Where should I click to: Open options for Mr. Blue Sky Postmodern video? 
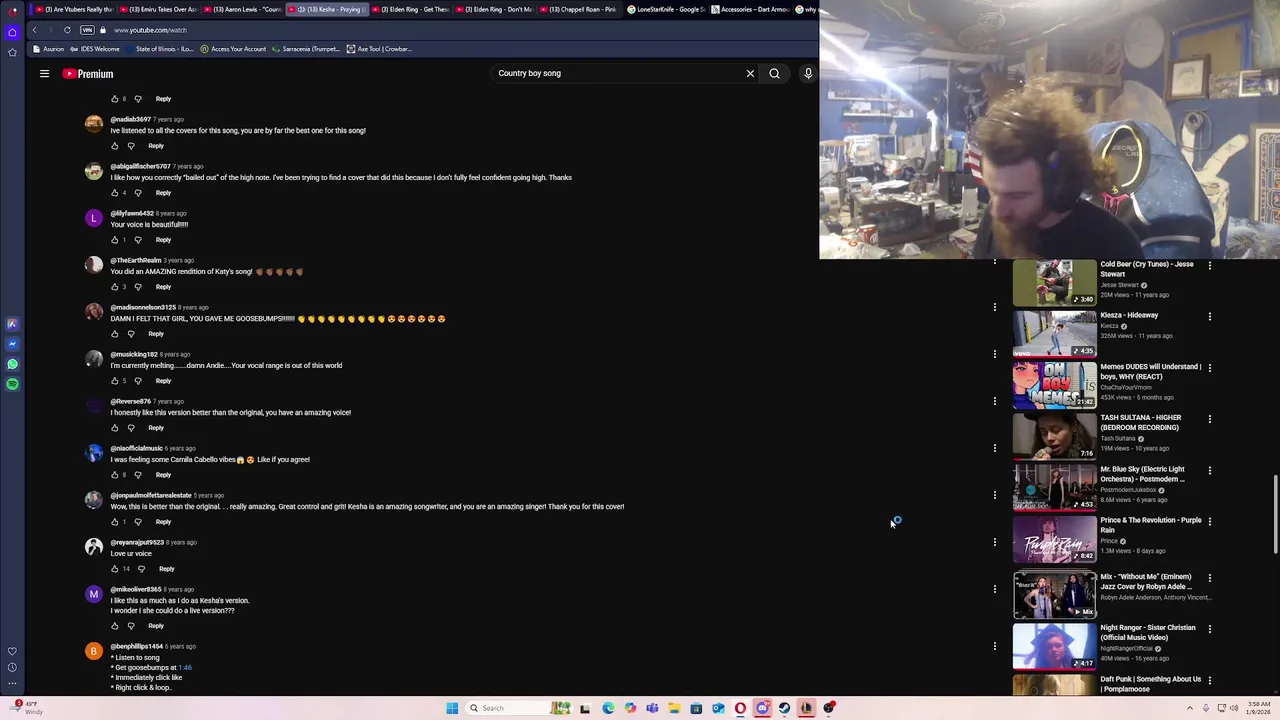pyautogui.click(x=1210, y=470)
